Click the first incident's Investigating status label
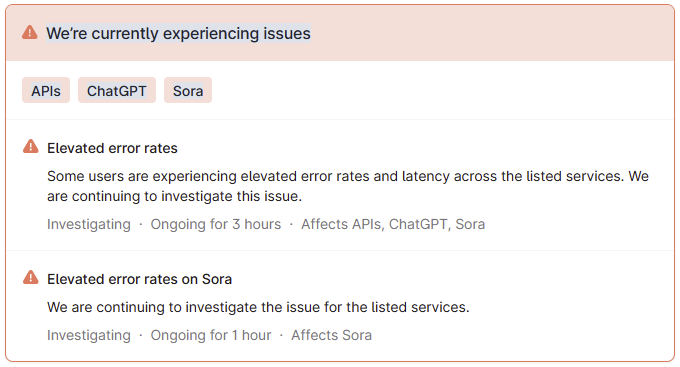The image size is (680, 367). click(88, 224)
